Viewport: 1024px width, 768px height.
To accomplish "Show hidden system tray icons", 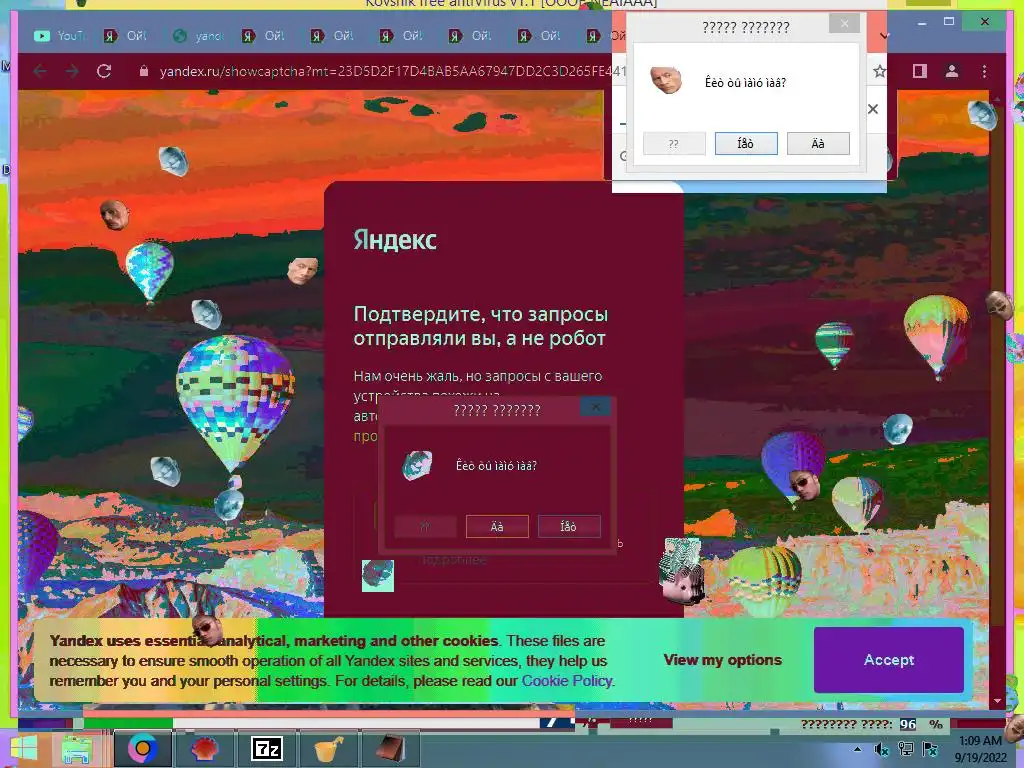I will (x=857, y=749).
